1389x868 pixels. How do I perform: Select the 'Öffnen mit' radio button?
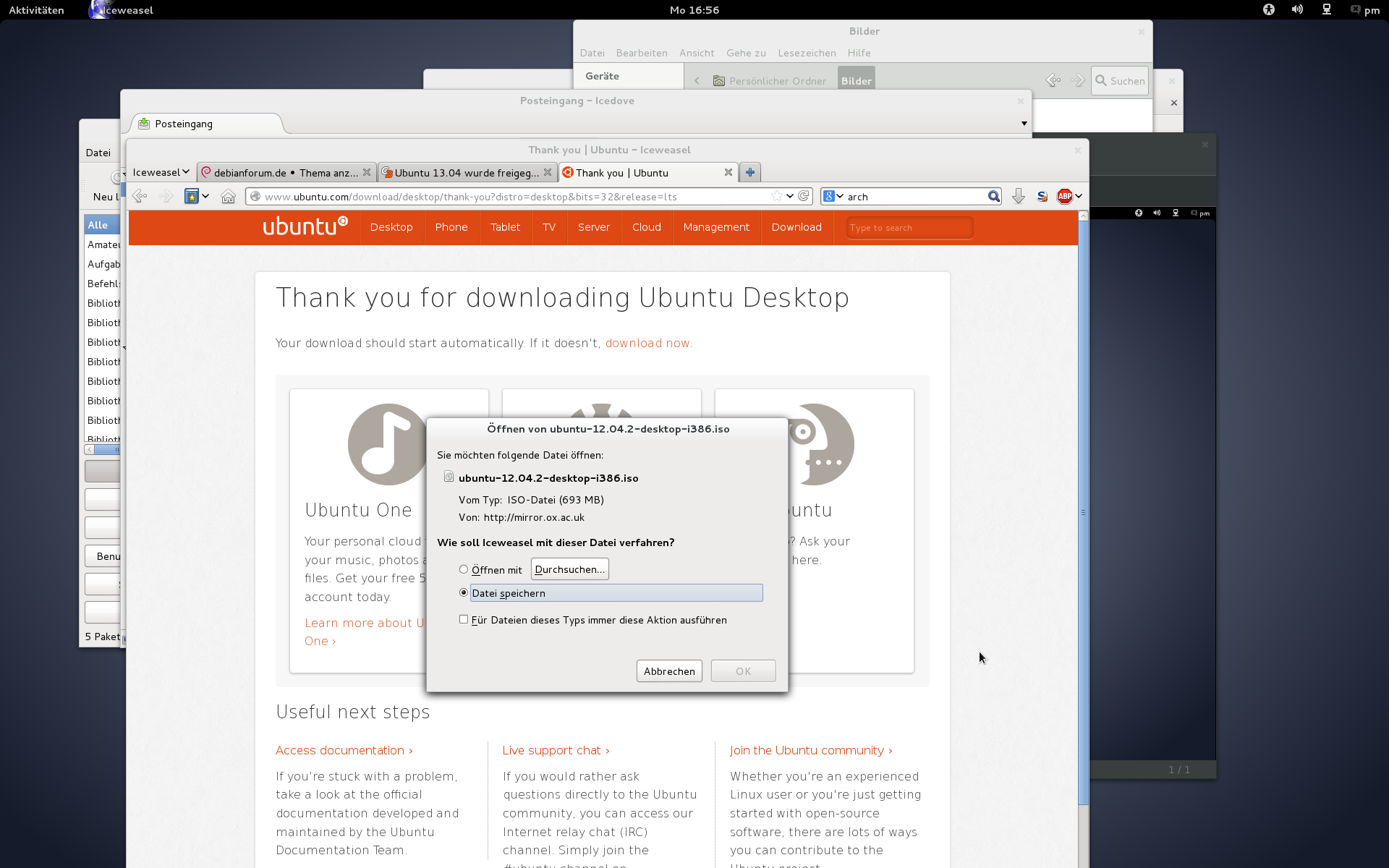tap(464, 570)
